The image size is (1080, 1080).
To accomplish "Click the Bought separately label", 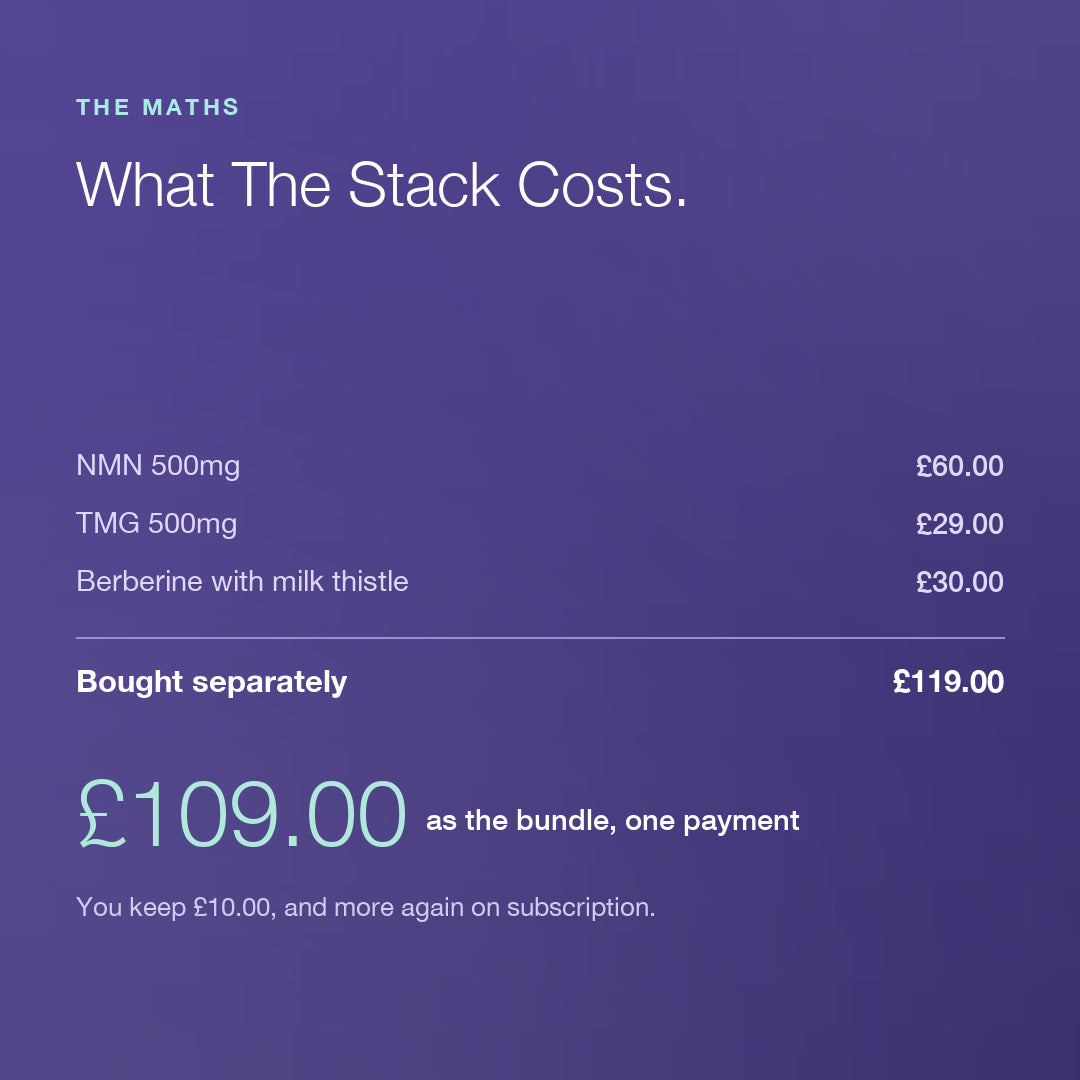I will click(211, 683).
